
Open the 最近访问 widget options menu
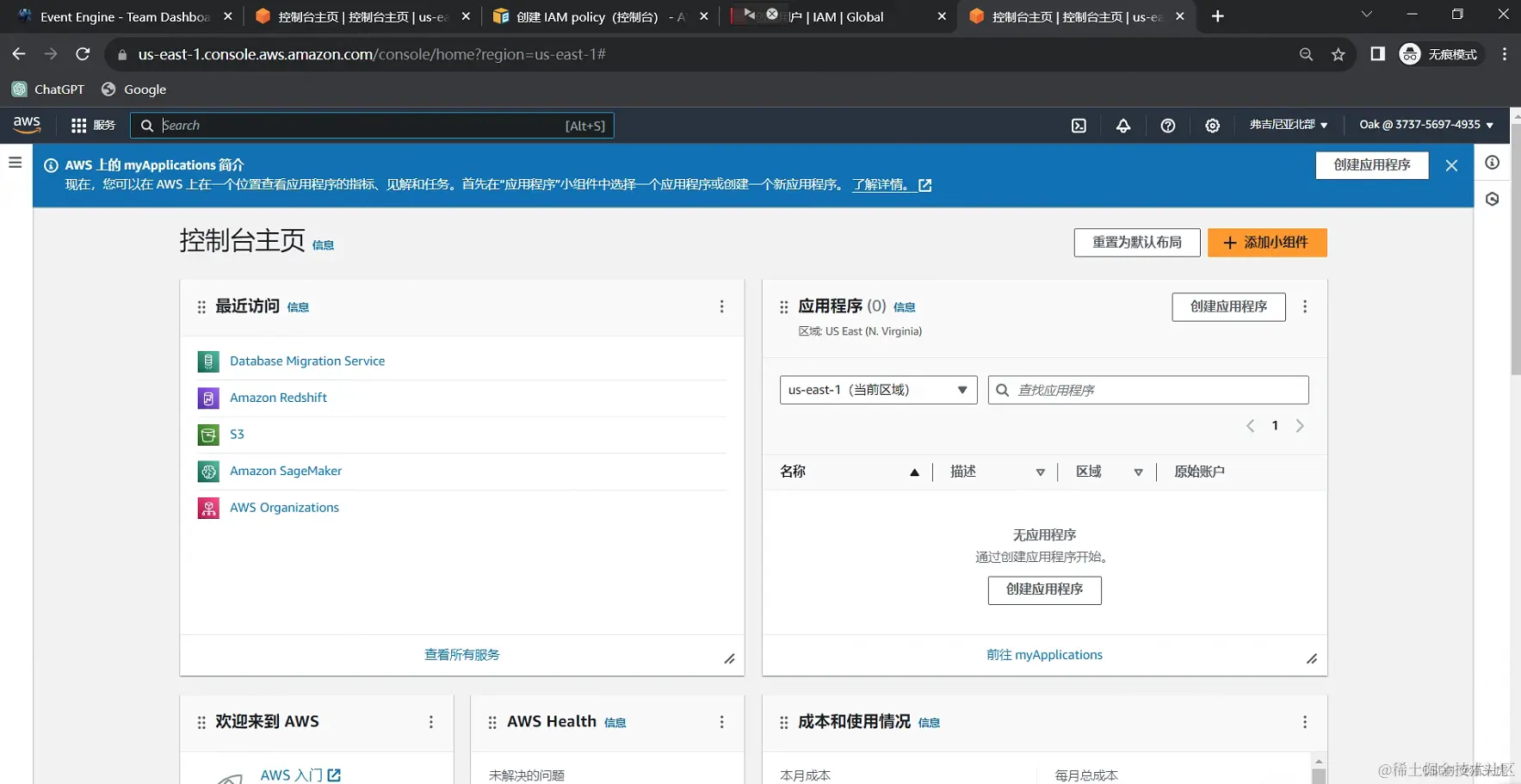coord(721,306)
